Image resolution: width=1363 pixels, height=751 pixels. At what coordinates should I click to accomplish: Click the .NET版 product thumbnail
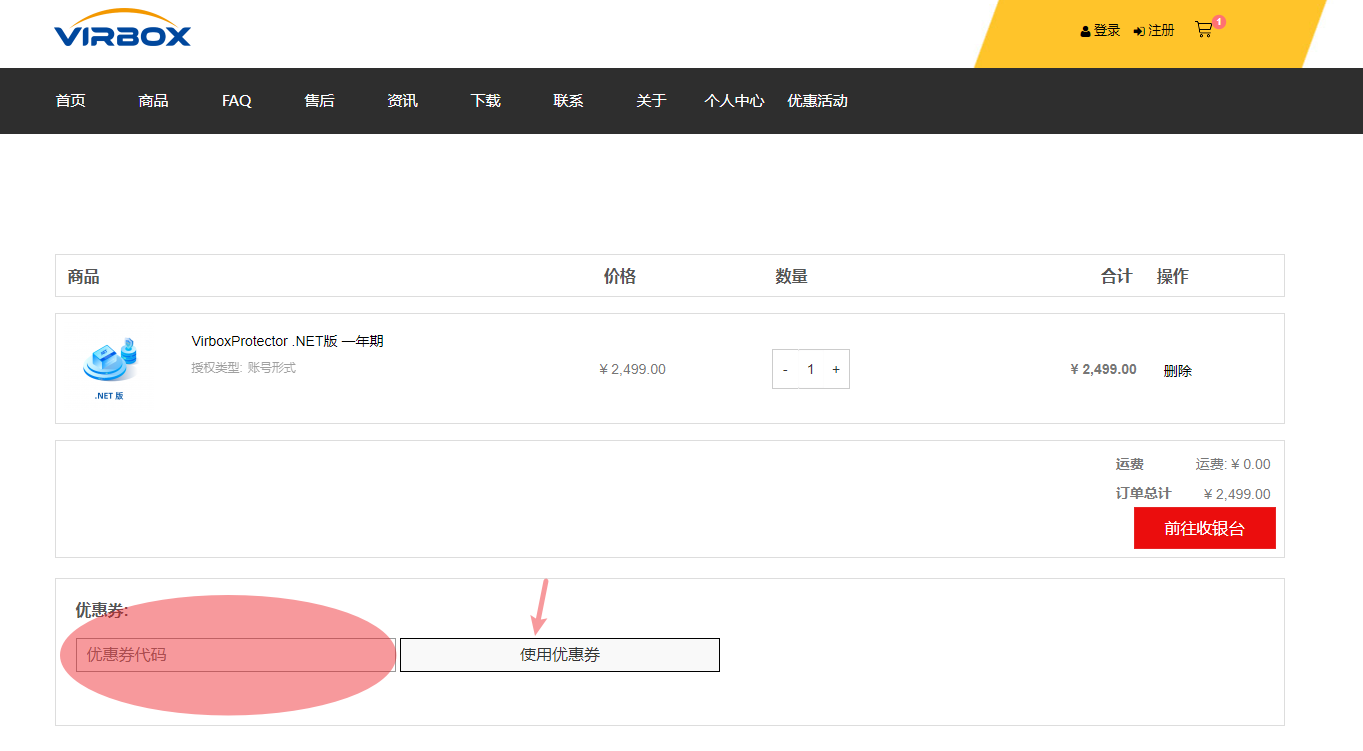[109, 368]
